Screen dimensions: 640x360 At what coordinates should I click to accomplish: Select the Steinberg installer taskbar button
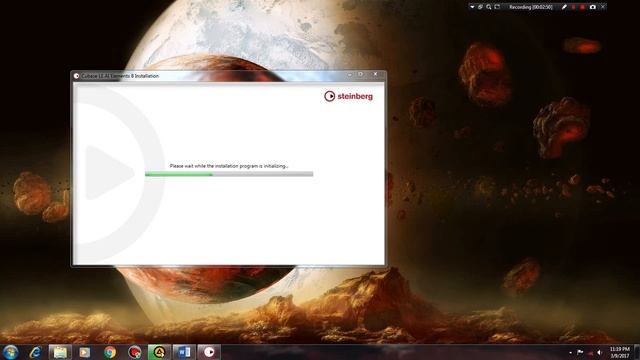pyautogui.click(x=209, y=352)
